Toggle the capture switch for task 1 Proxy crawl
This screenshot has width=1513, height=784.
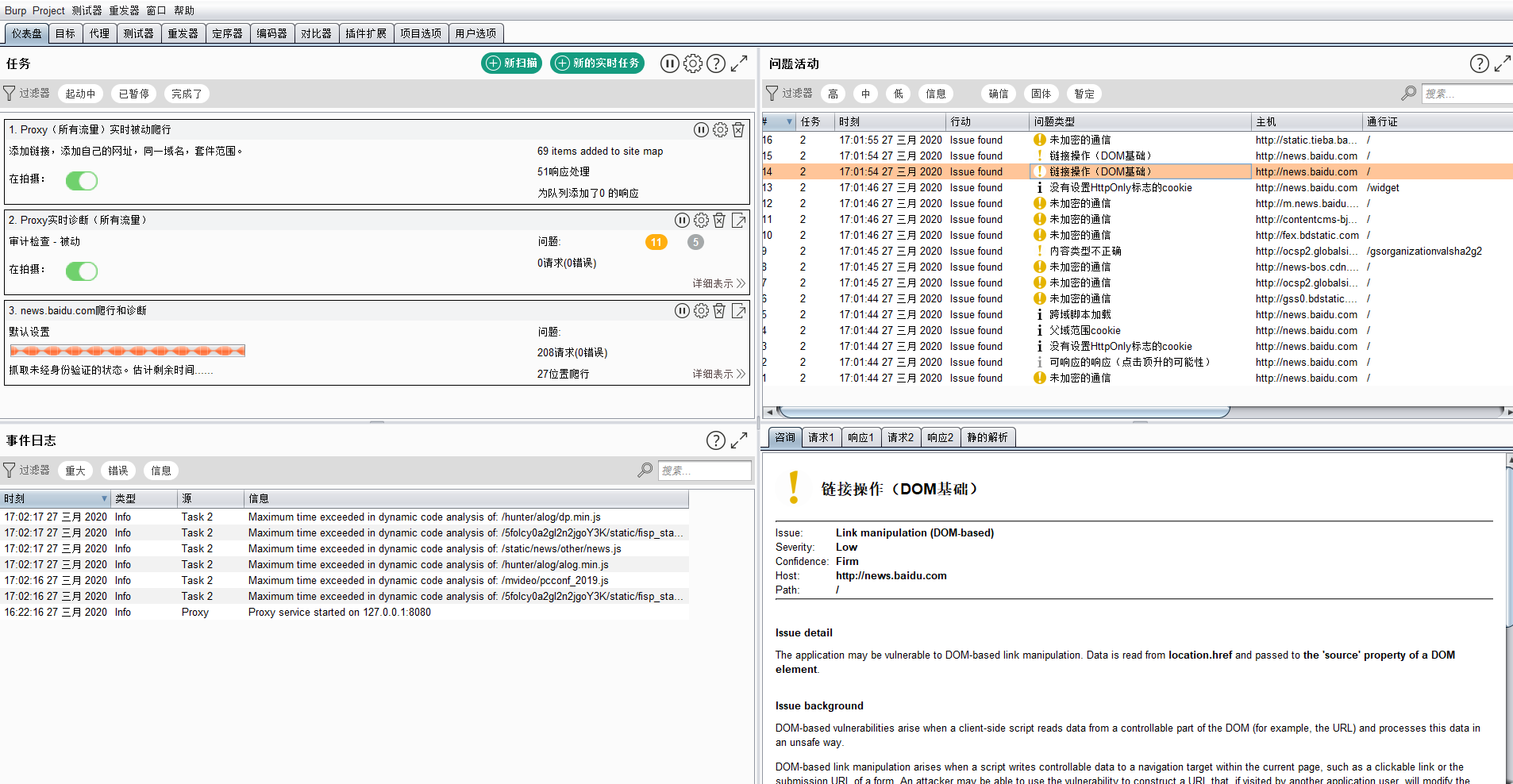(x=82, y=181)
